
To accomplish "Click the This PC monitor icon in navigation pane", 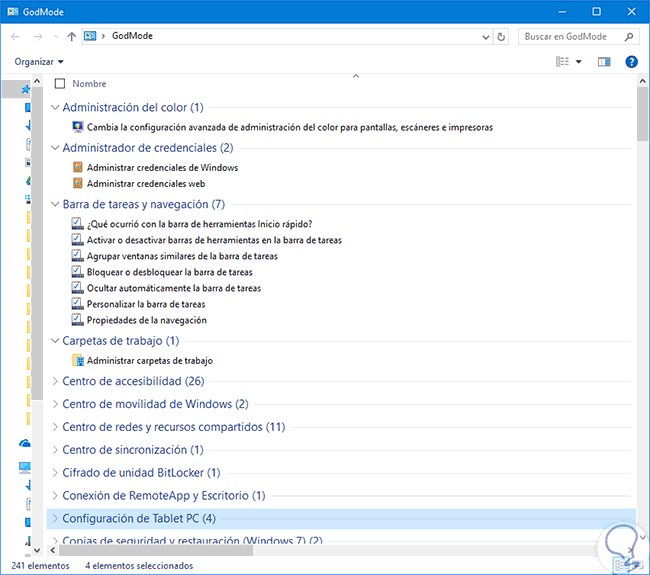I will [x=25, y=468].
